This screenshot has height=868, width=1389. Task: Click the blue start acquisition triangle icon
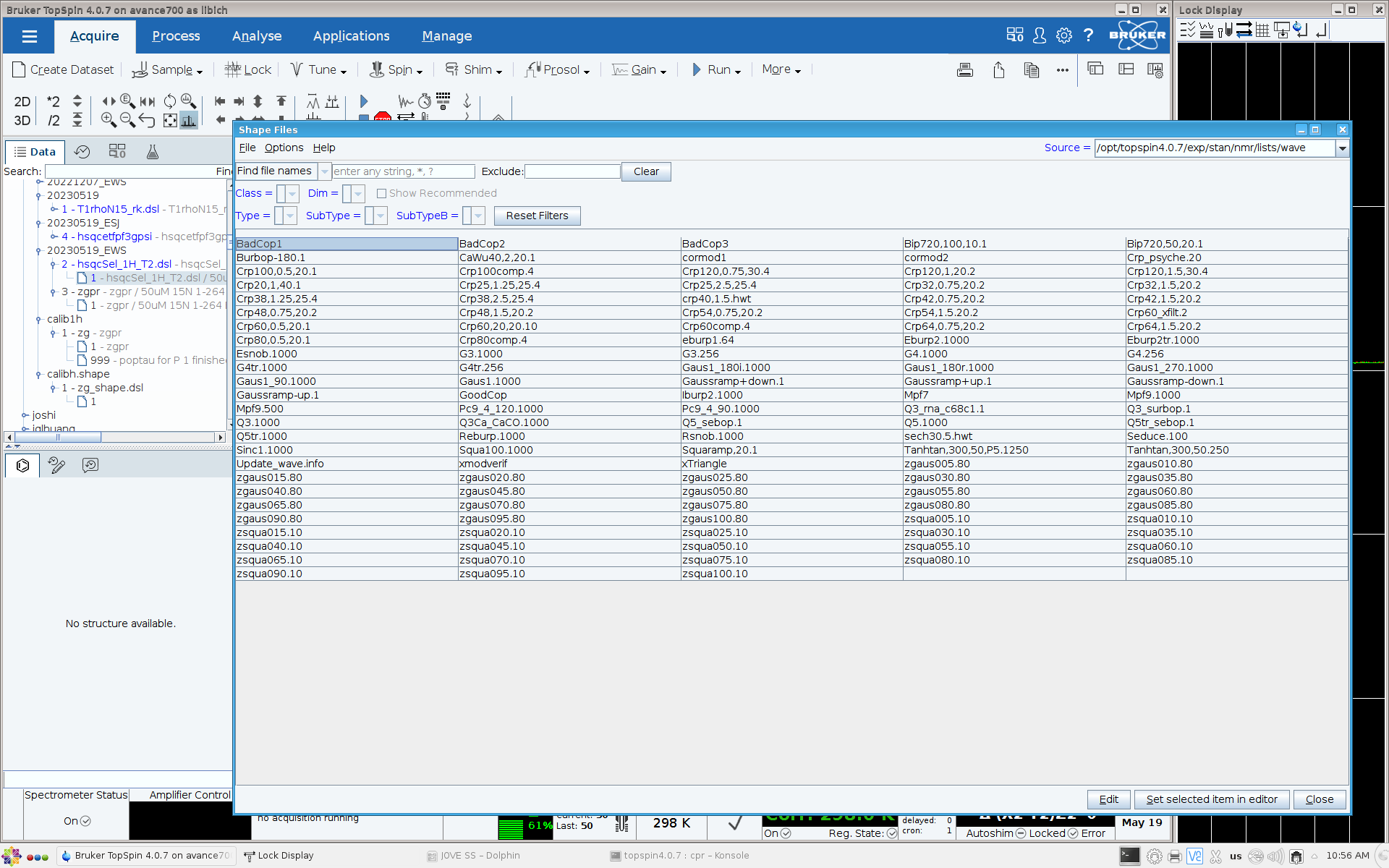[364, 101]
